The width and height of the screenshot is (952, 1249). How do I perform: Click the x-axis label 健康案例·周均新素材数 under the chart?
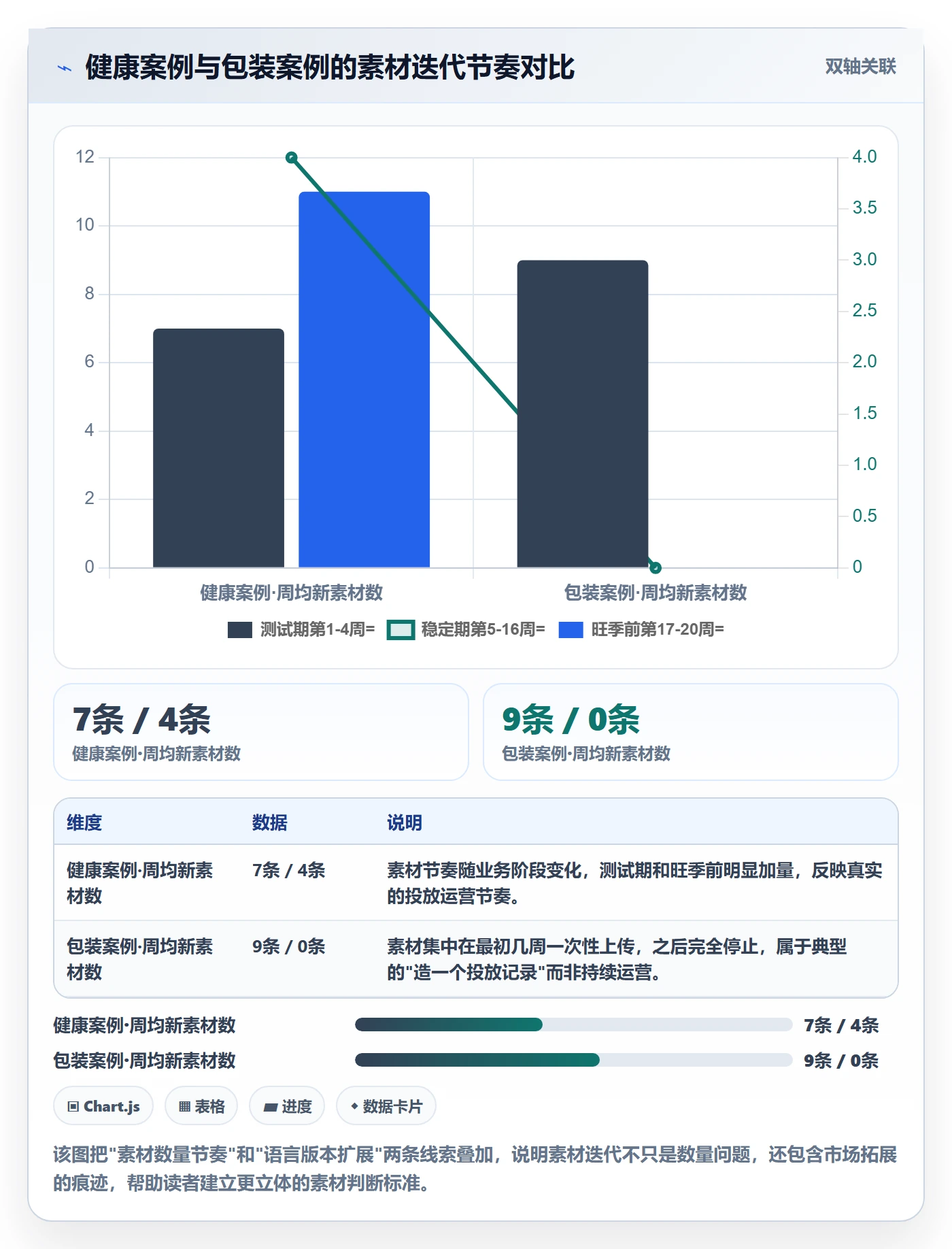click(292, 593)
